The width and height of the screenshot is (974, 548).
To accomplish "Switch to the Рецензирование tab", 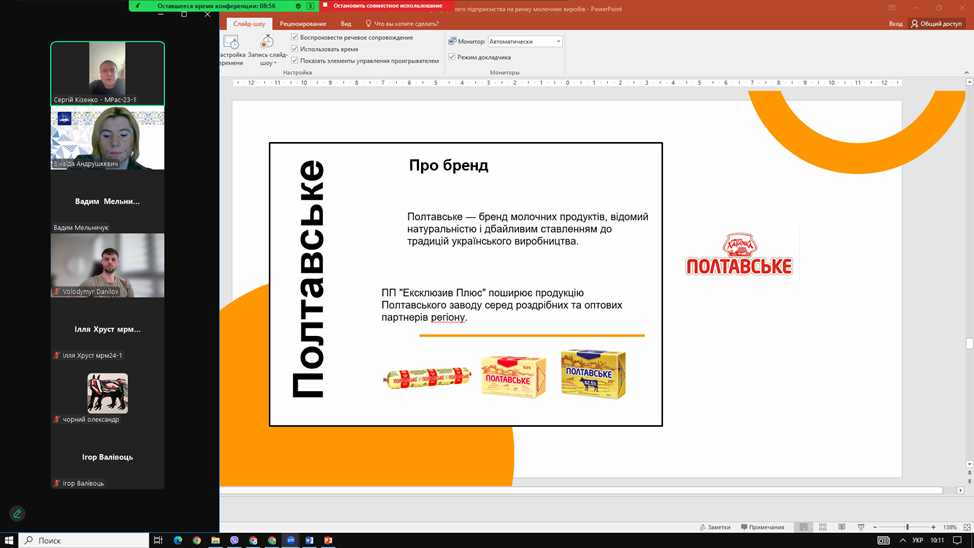I will (303, 24).
